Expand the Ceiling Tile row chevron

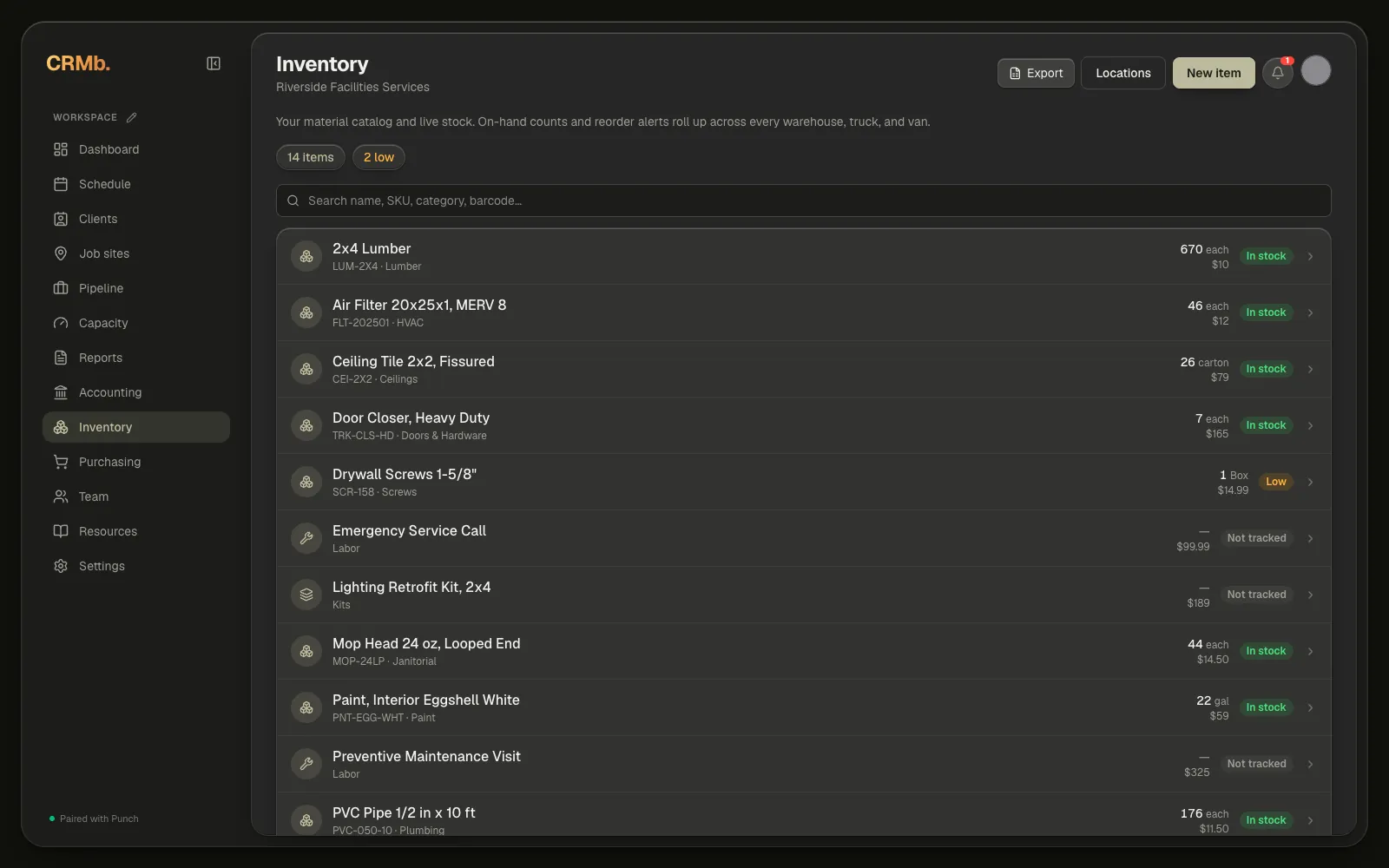(1310, 369)
